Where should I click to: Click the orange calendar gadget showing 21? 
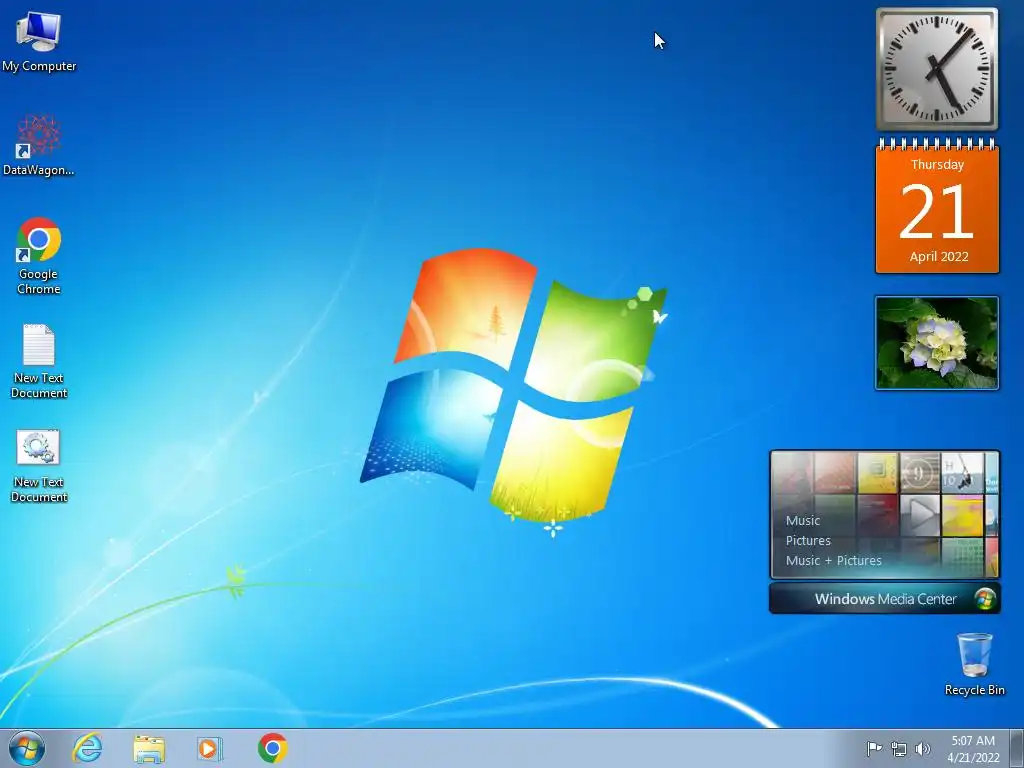pos(937,206)
